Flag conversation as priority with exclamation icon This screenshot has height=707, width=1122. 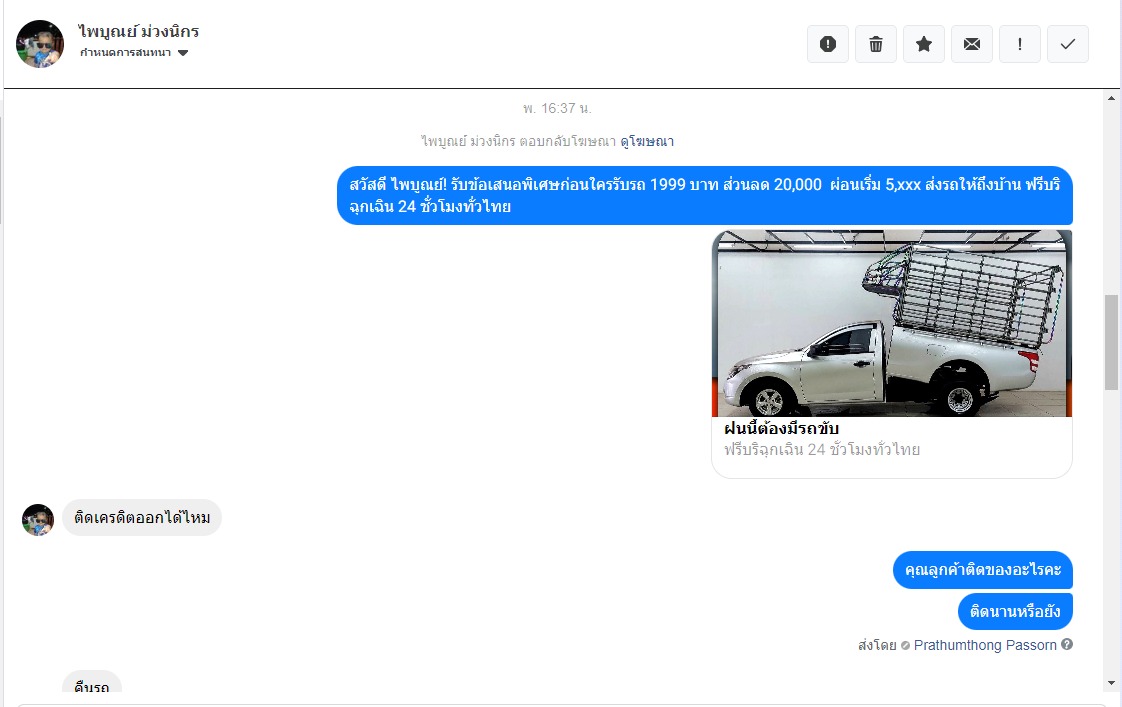[x=1020, y=44]
